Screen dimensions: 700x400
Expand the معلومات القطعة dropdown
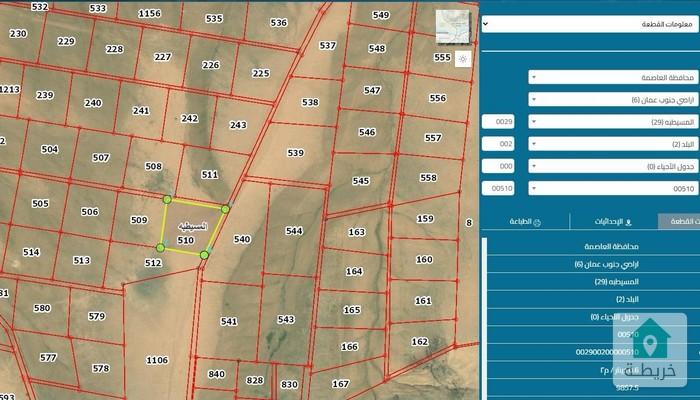pyautogui.click(x=590, y=24)
